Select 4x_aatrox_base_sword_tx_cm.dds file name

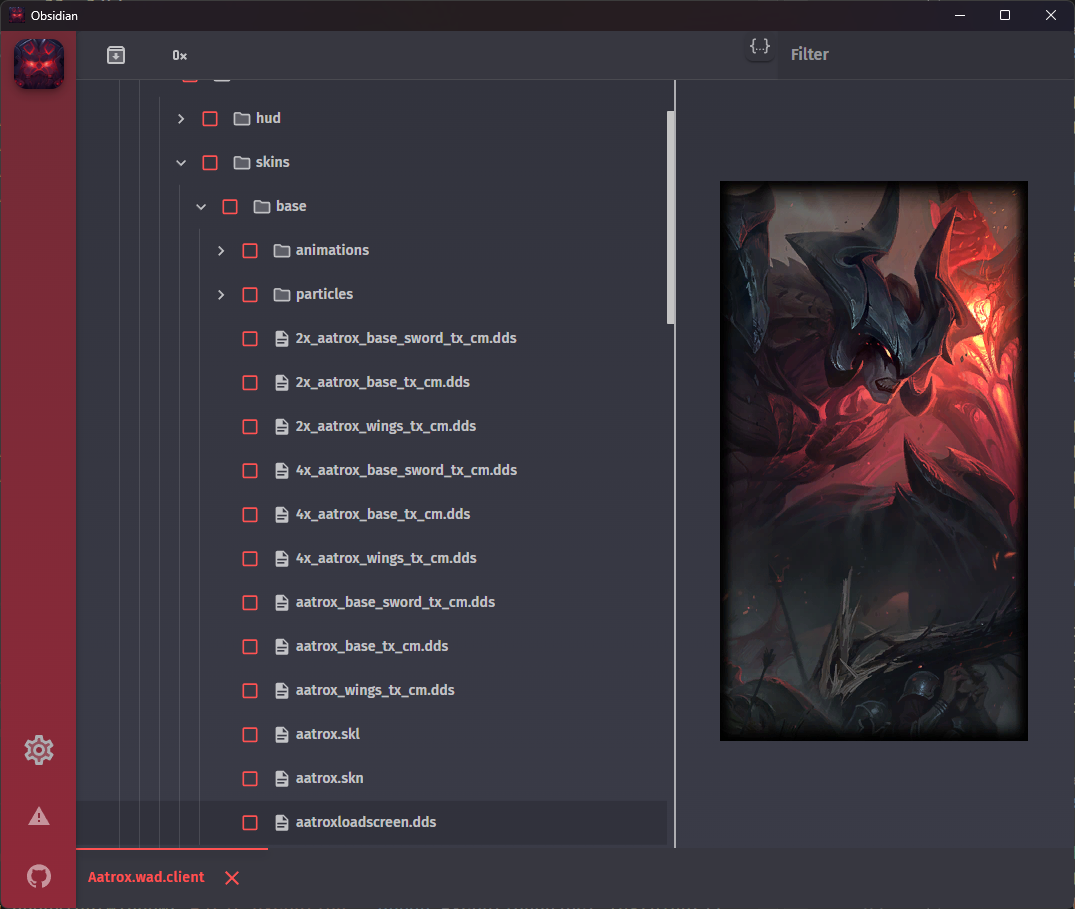407,470
